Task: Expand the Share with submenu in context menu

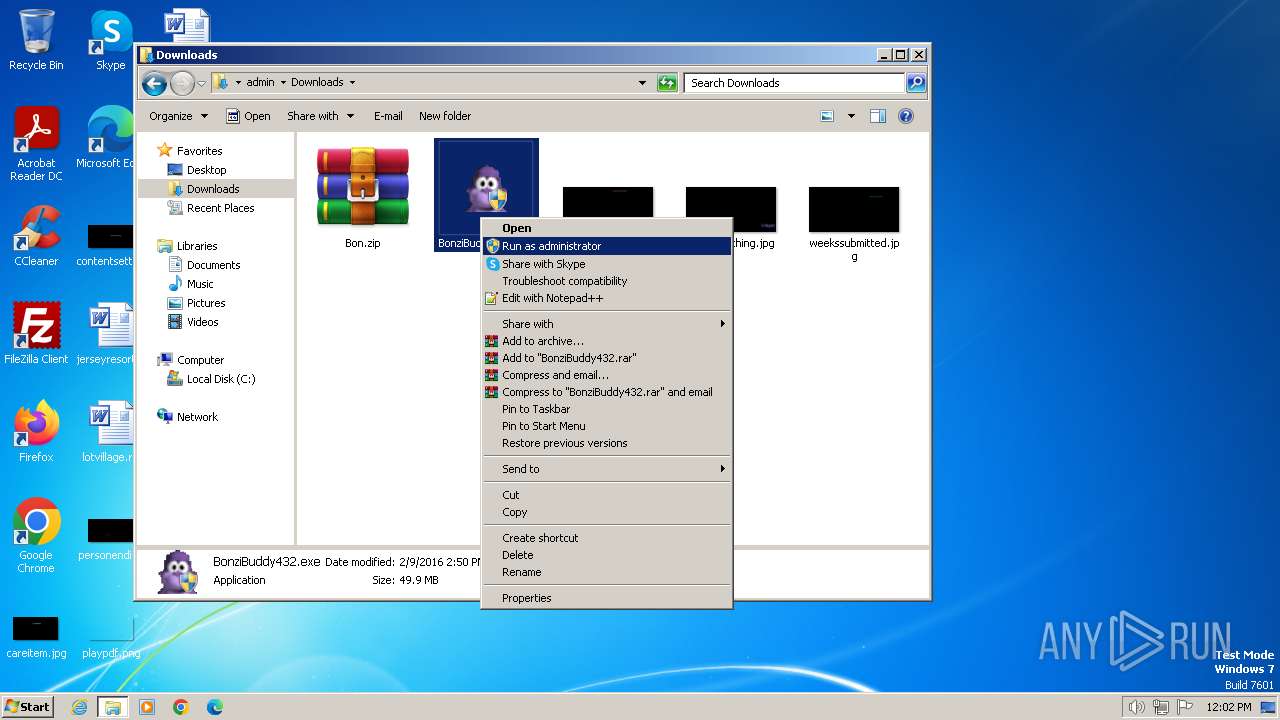Action: point(607,324)
